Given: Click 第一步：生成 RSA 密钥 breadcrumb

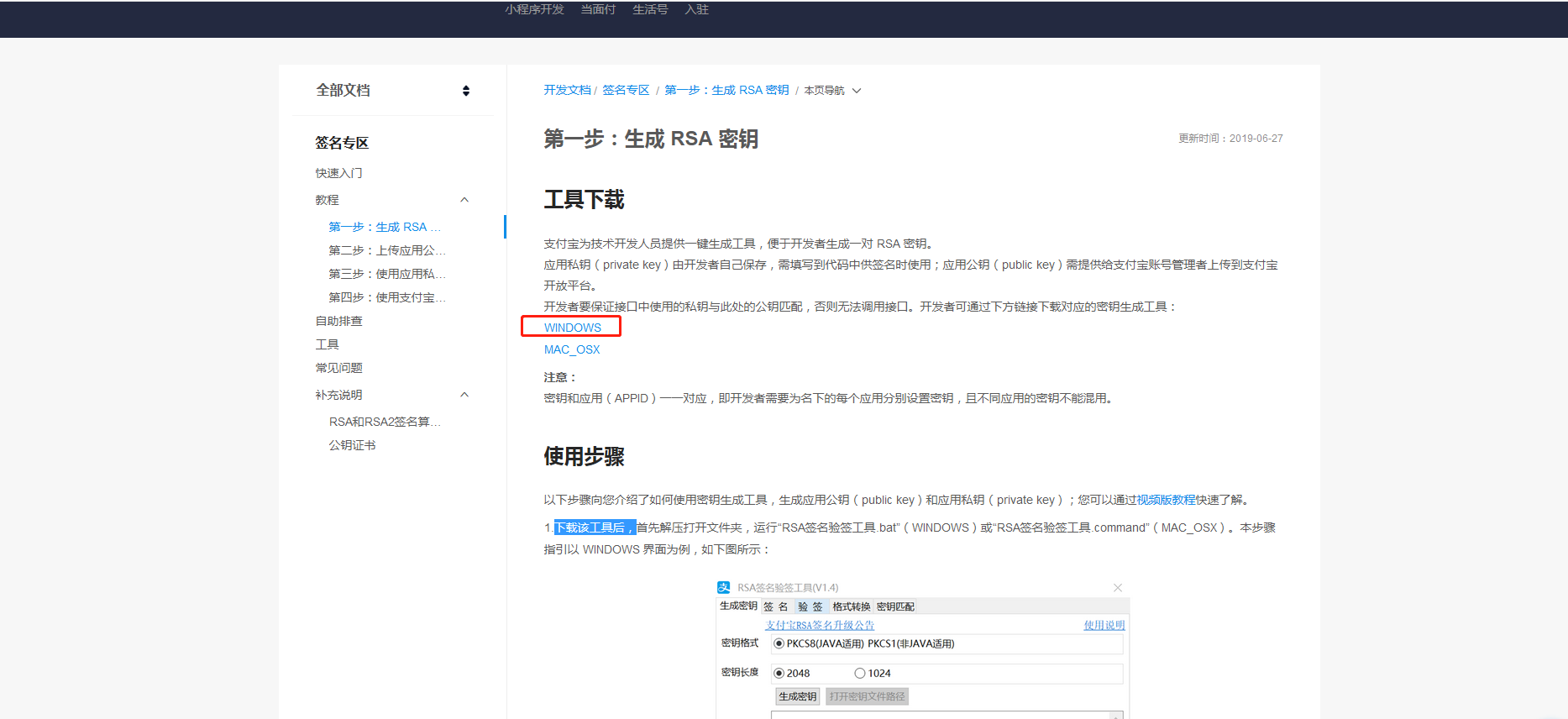Looking at the screenshot, I should pos(726,90).
